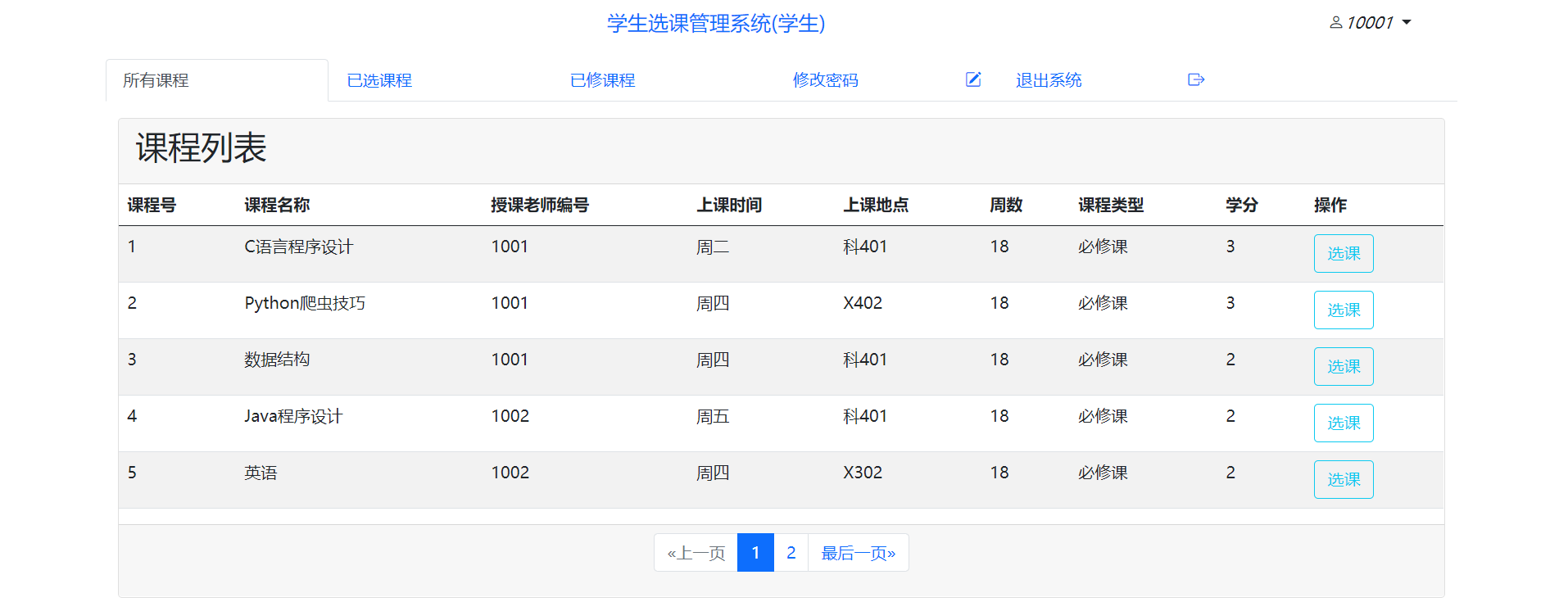
Task: Open the 10001 user dropdown arrow
Action: click(1407, 23)
